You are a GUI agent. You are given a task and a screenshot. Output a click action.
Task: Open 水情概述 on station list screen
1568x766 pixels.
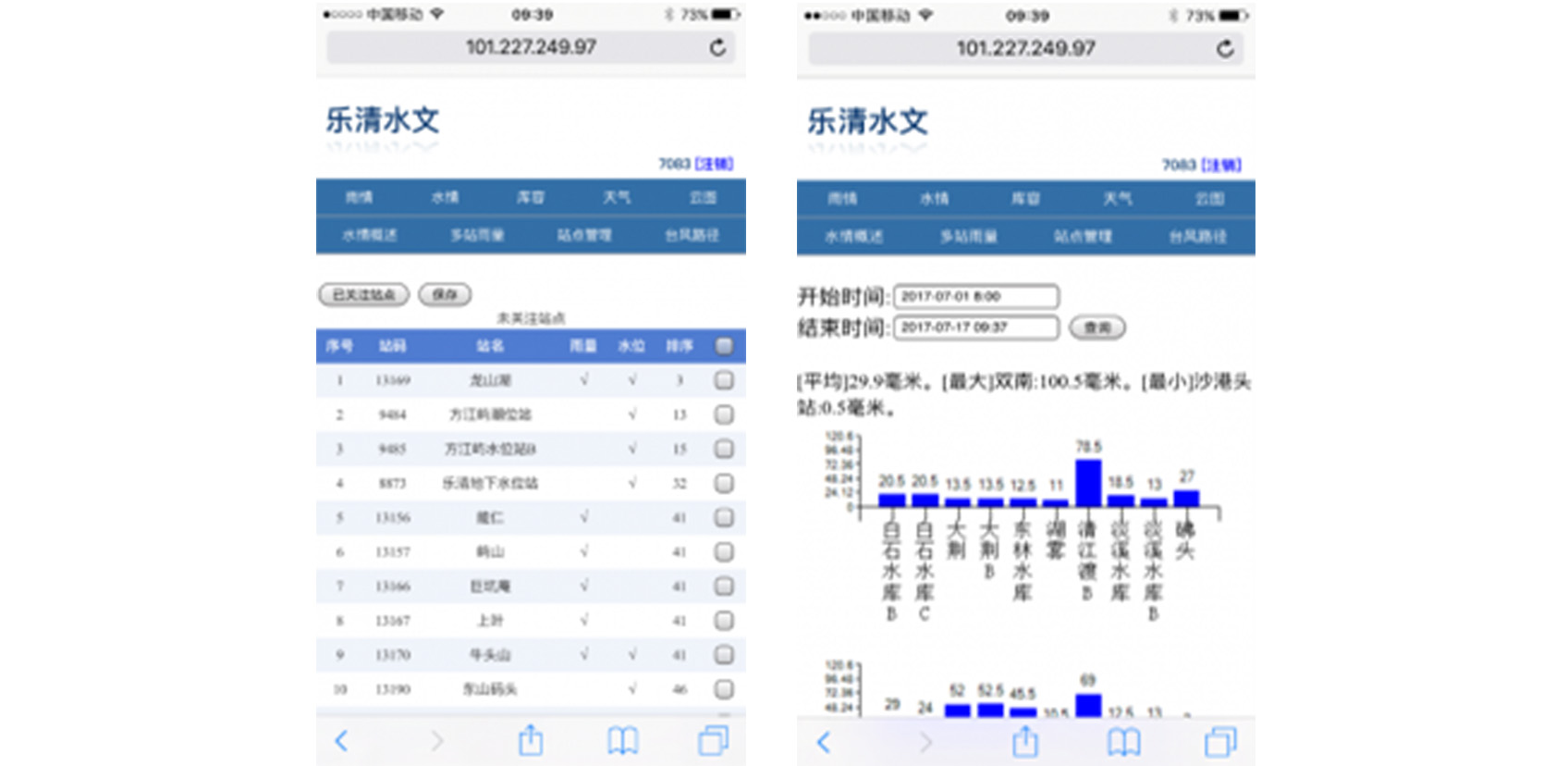tap(370, 235)
